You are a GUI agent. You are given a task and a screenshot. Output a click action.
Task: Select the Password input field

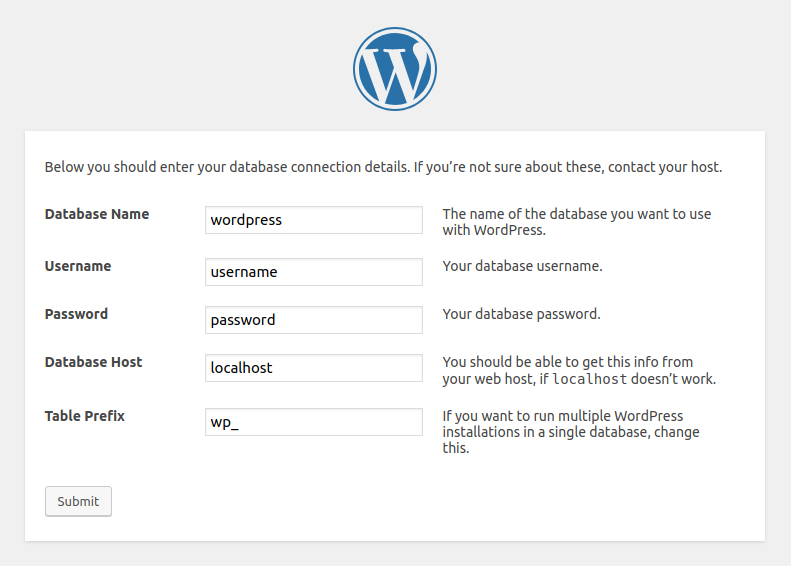[x=314, y=320]
